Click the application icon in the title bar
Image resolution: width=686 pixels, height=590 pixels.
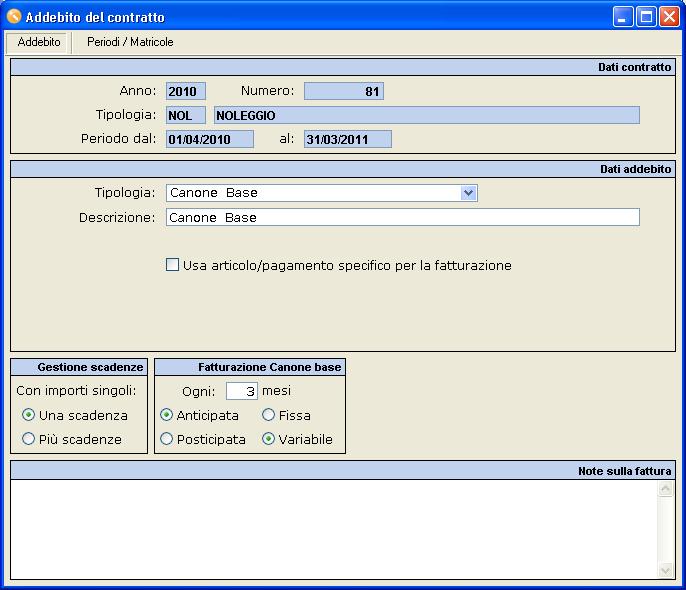pos(14,17)
